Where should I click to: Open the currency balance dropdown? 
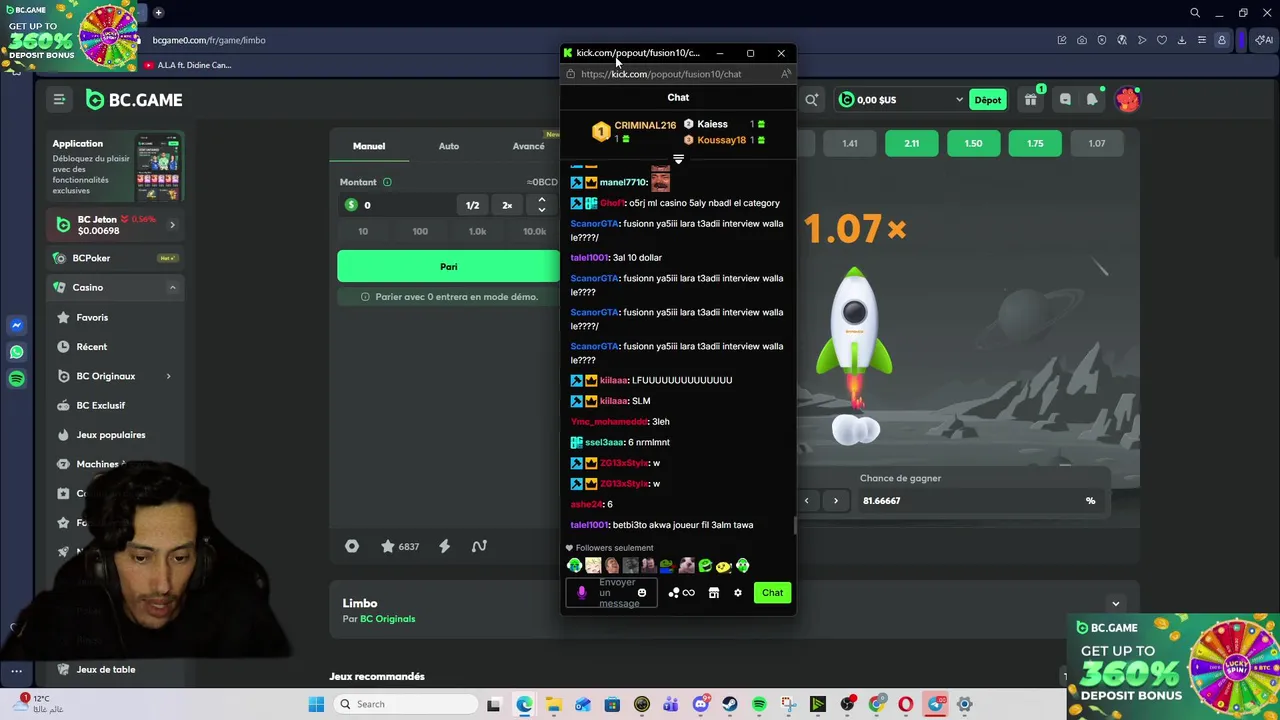(900, 100)
